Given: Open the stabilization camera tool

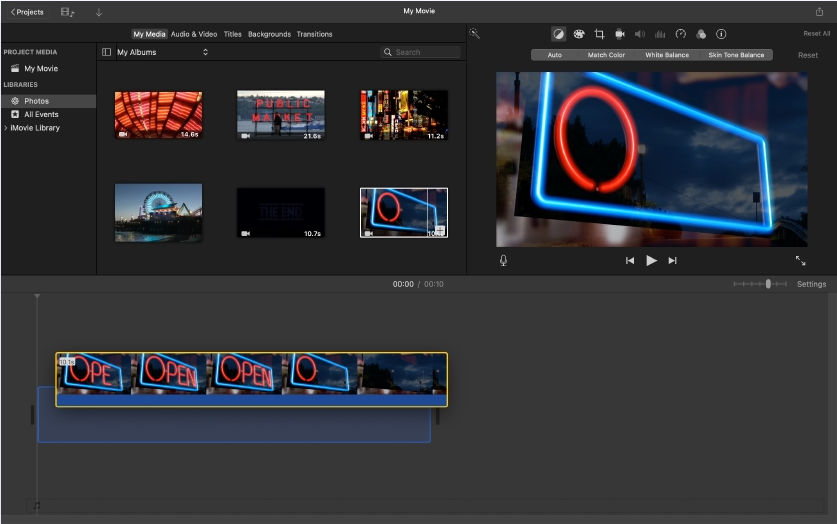Looking at the screenshot, I should point(619,34).
